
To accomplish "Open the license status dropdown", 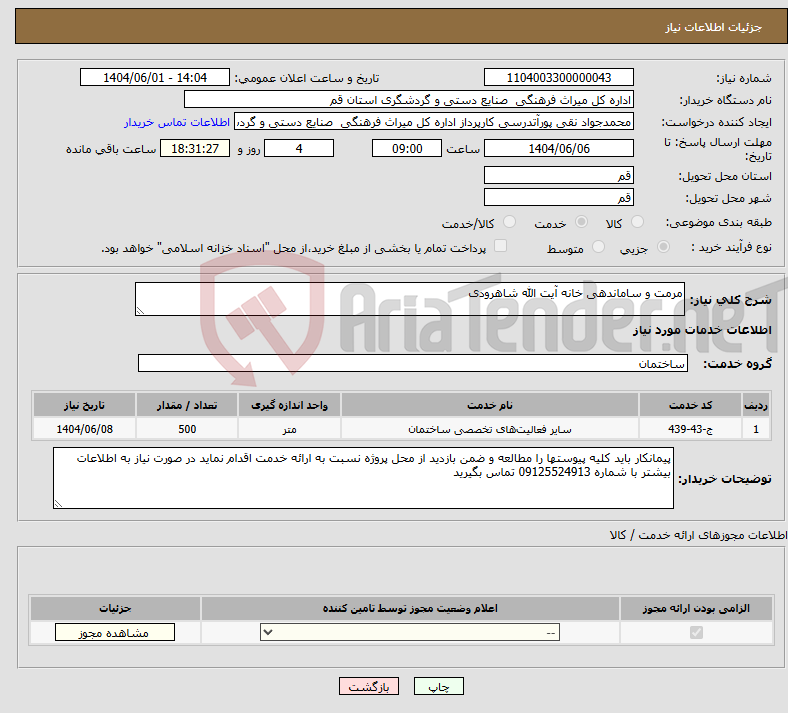I will (410, 632).
